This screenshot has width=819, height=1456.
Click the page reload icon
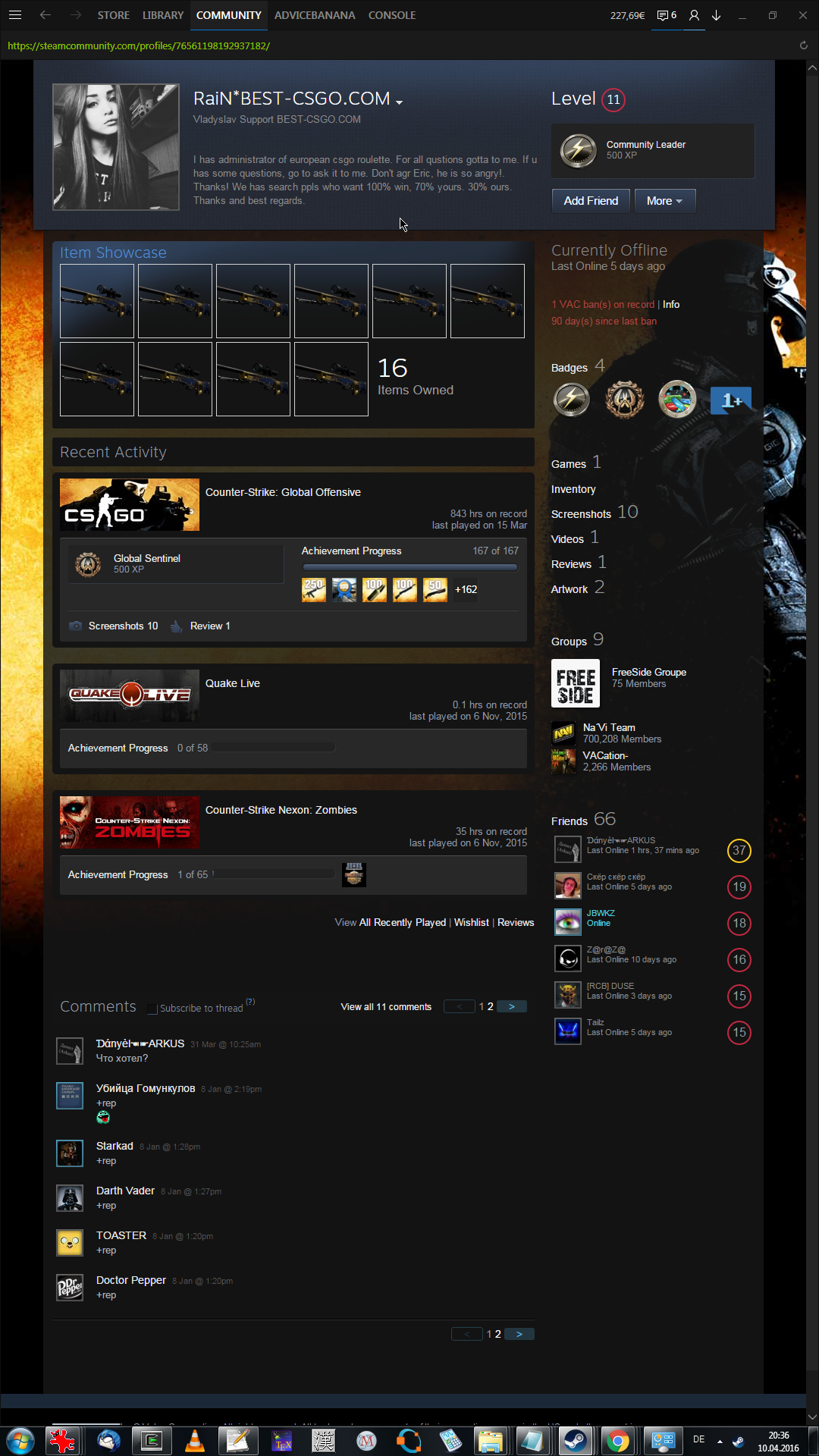pos(803,45)
